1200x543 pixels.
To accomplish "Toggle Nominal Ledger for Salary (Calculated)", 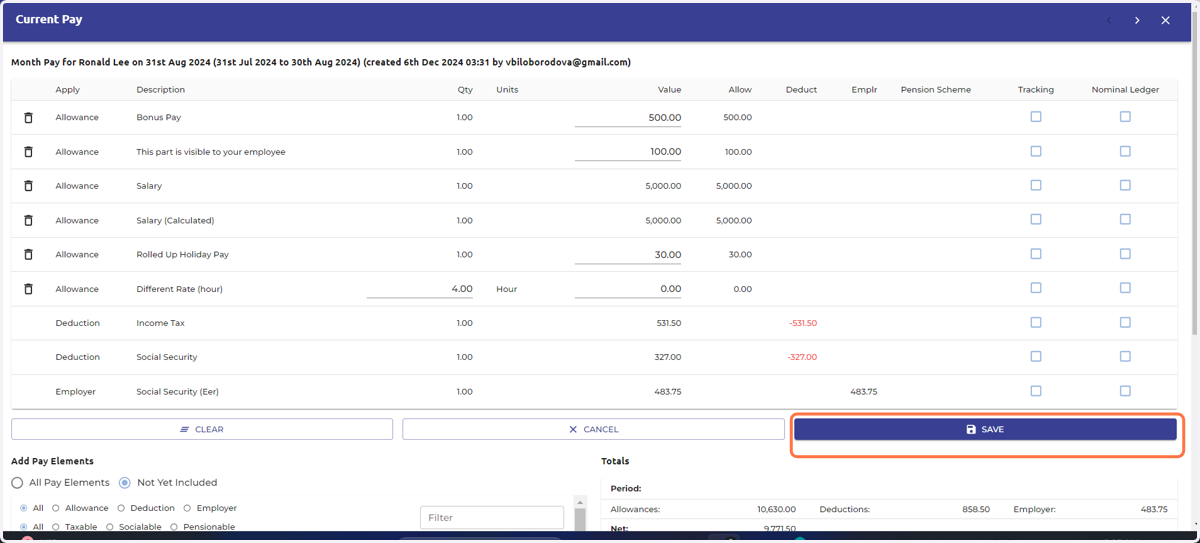I will pyautogui.click(x=1125, y=220).
